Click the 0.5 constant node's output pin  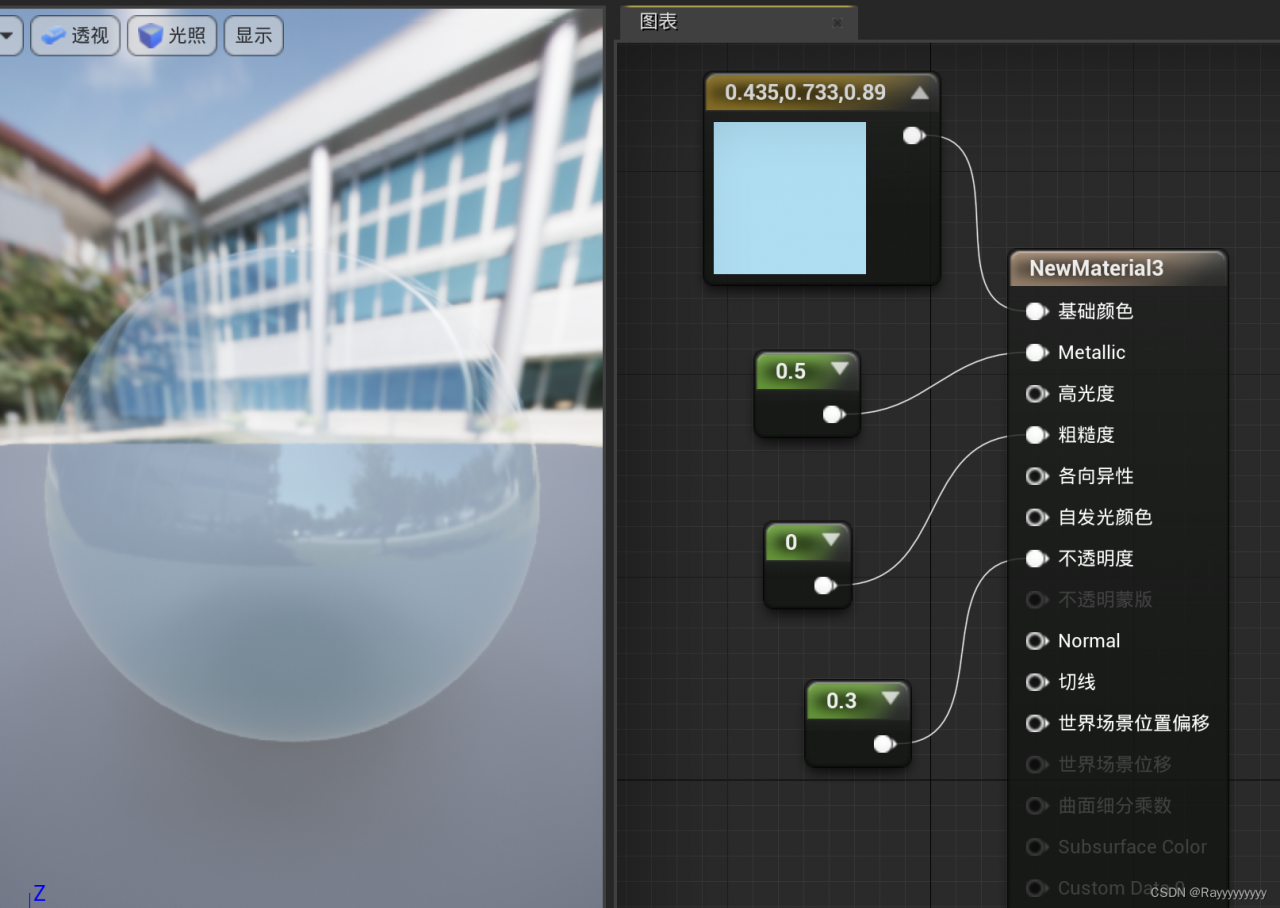[833, 414]
